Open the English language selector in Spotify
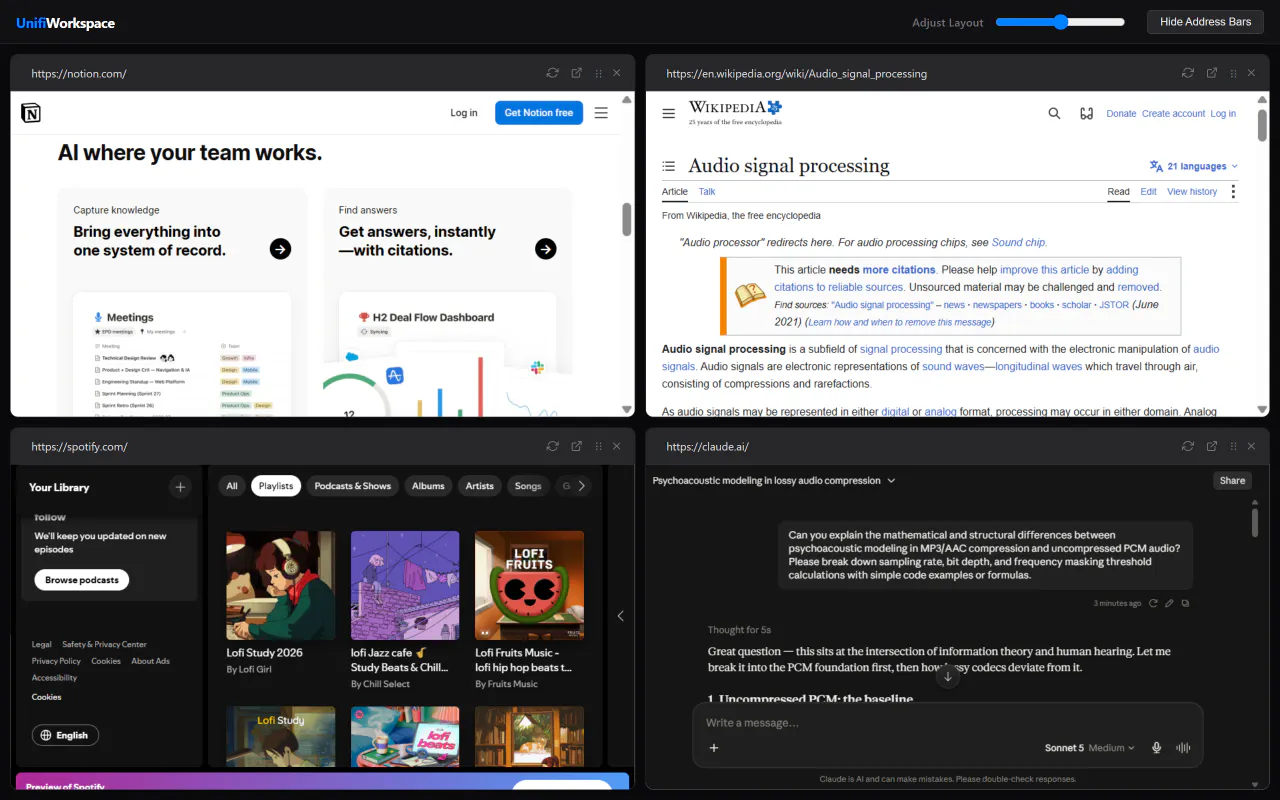Viewport: 1280px width, 800px height. pos(65,735)
